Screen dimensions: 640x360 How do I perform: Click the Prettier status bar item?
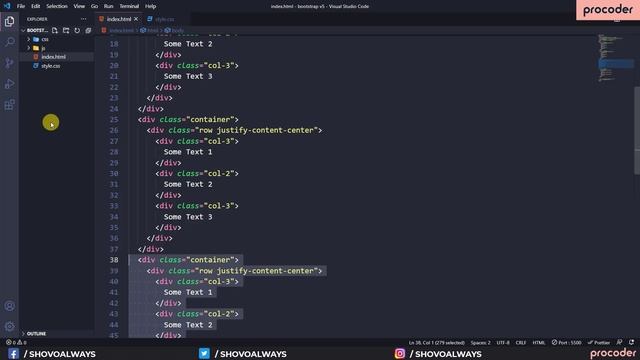(599, 342)
